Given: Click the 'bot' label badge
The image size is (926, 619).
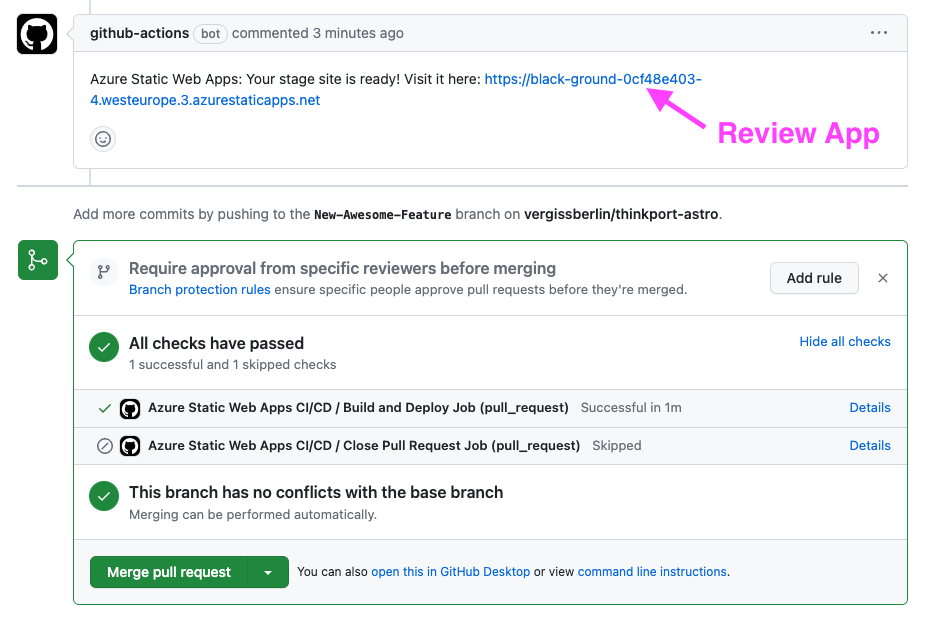Looking at the screenshot, I should 210,34.
